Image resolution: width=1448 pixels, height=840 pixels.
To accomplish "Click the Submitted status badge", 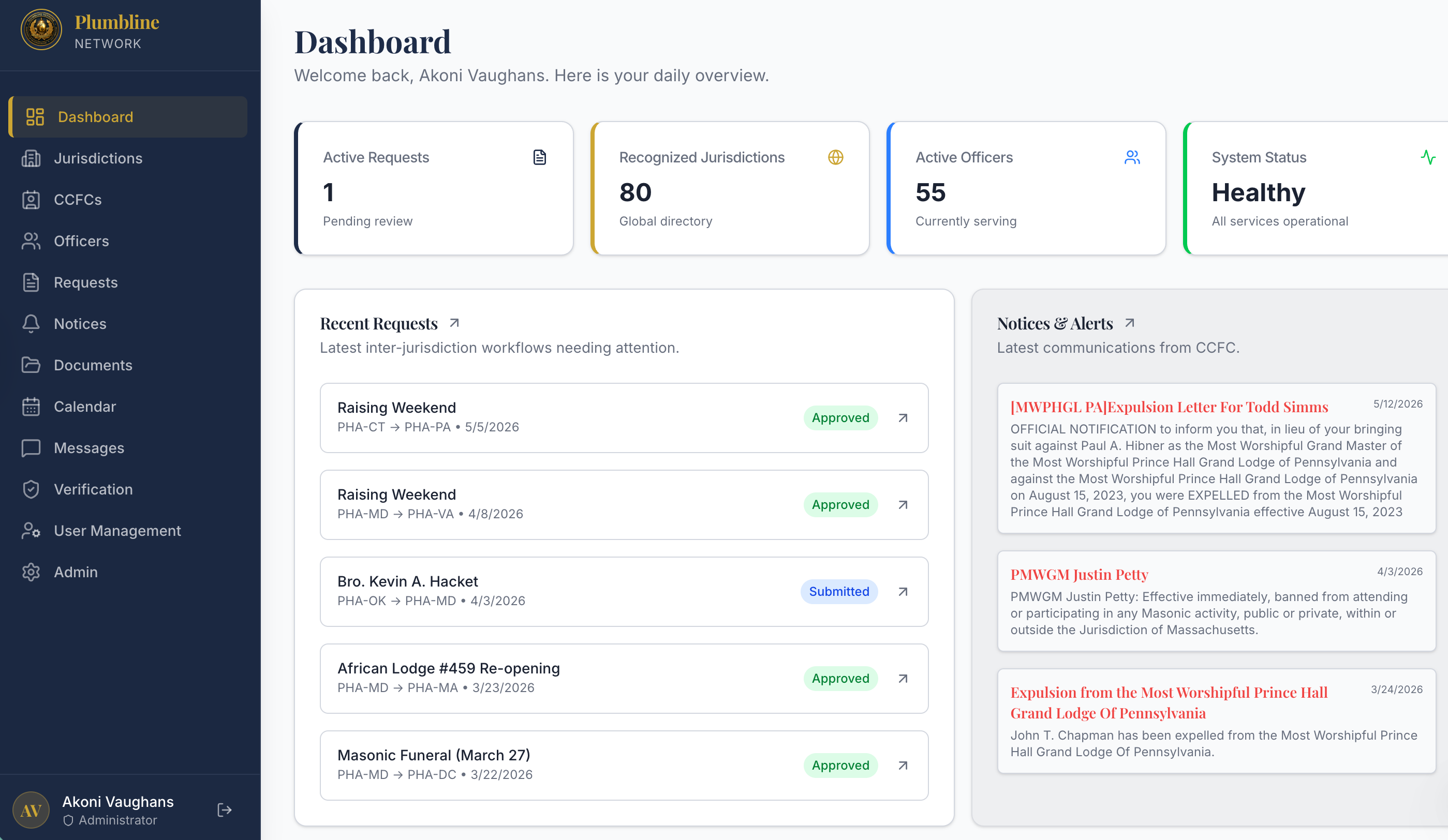I will (839, 591).
